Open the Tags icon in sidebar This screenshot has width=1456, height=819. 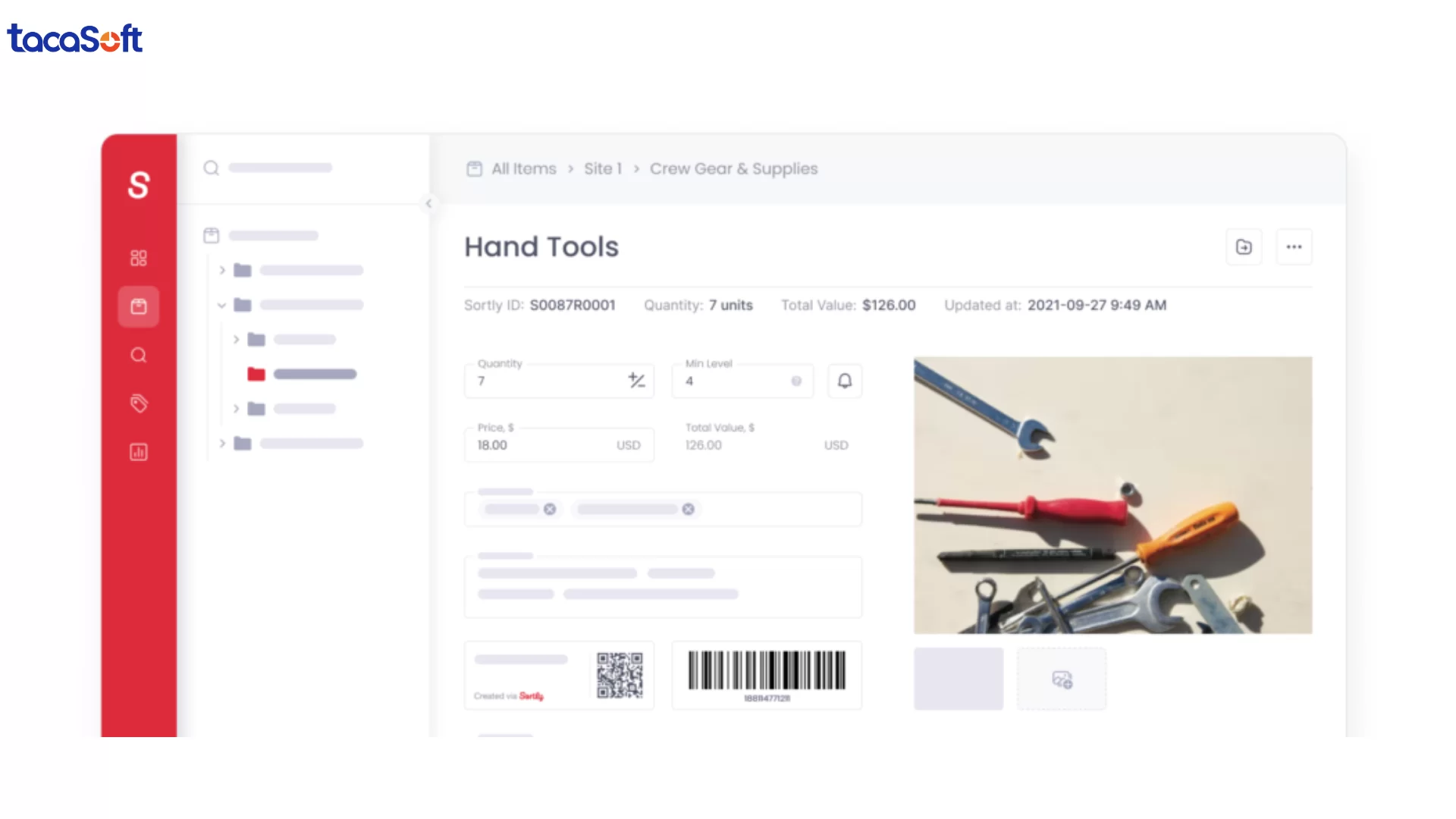pyautogui.click(x=138, y=403)
